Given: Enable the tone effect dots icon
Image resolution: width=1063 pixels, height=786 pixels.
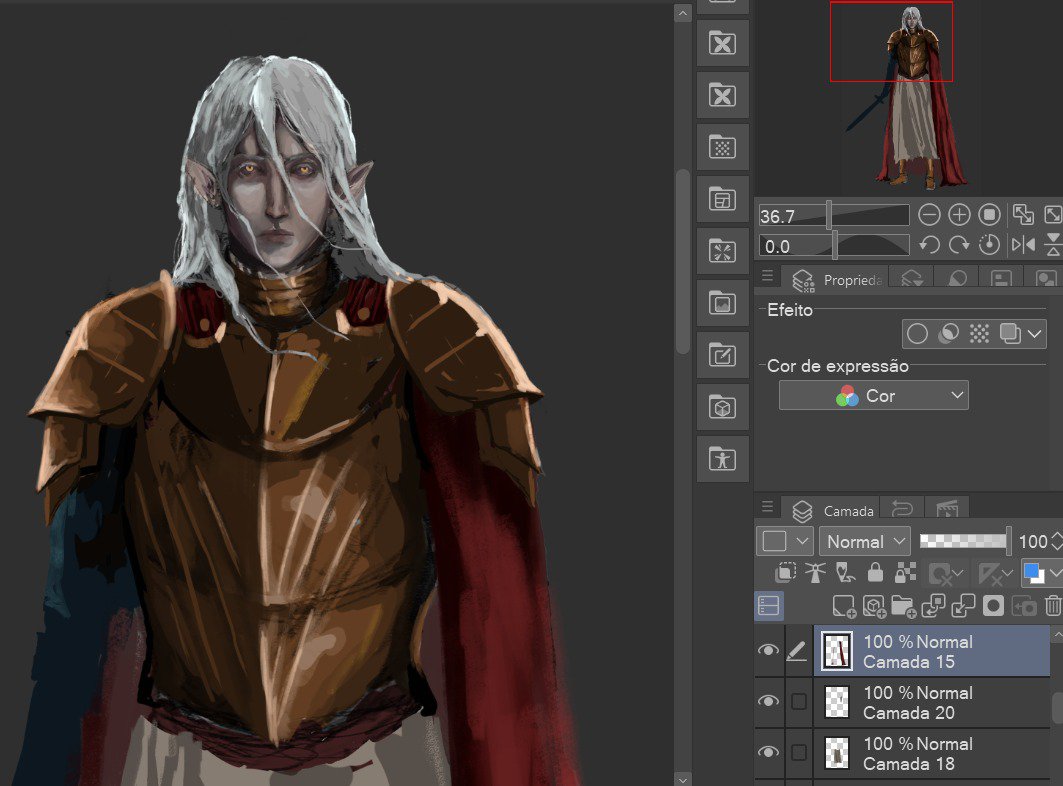Looking at the screenshot, I should point(979,334).
